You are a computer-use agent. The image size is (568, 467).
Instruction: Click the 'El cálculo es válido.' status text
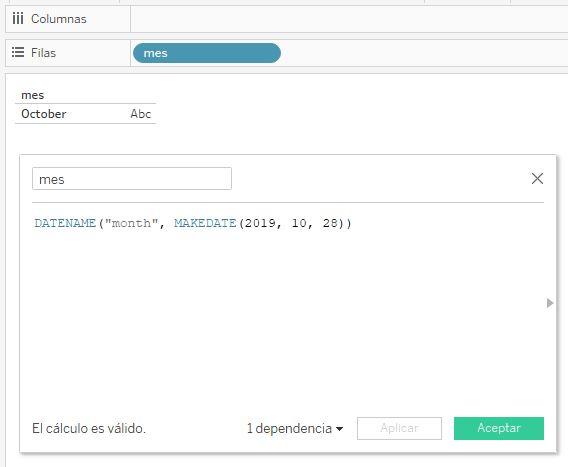coord(89,428)
